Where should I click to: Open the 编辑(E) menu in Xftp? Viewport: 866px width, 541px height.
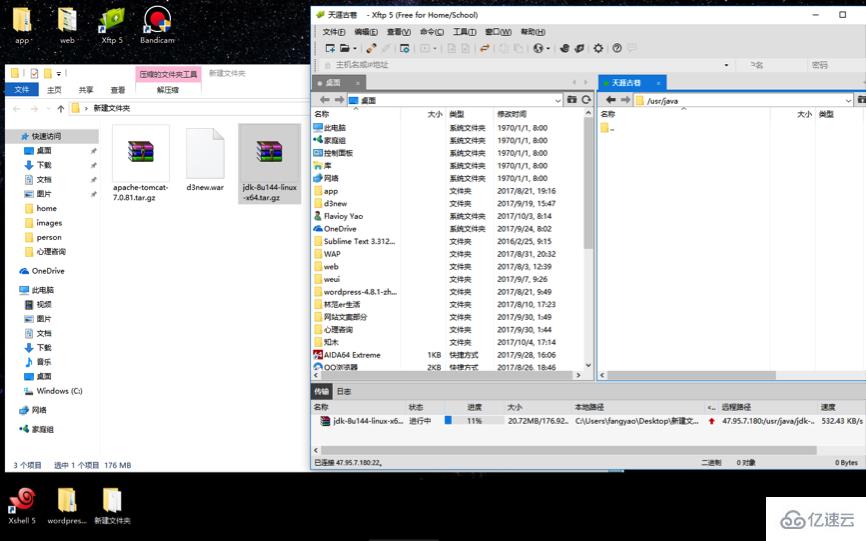tap(366, 32)
